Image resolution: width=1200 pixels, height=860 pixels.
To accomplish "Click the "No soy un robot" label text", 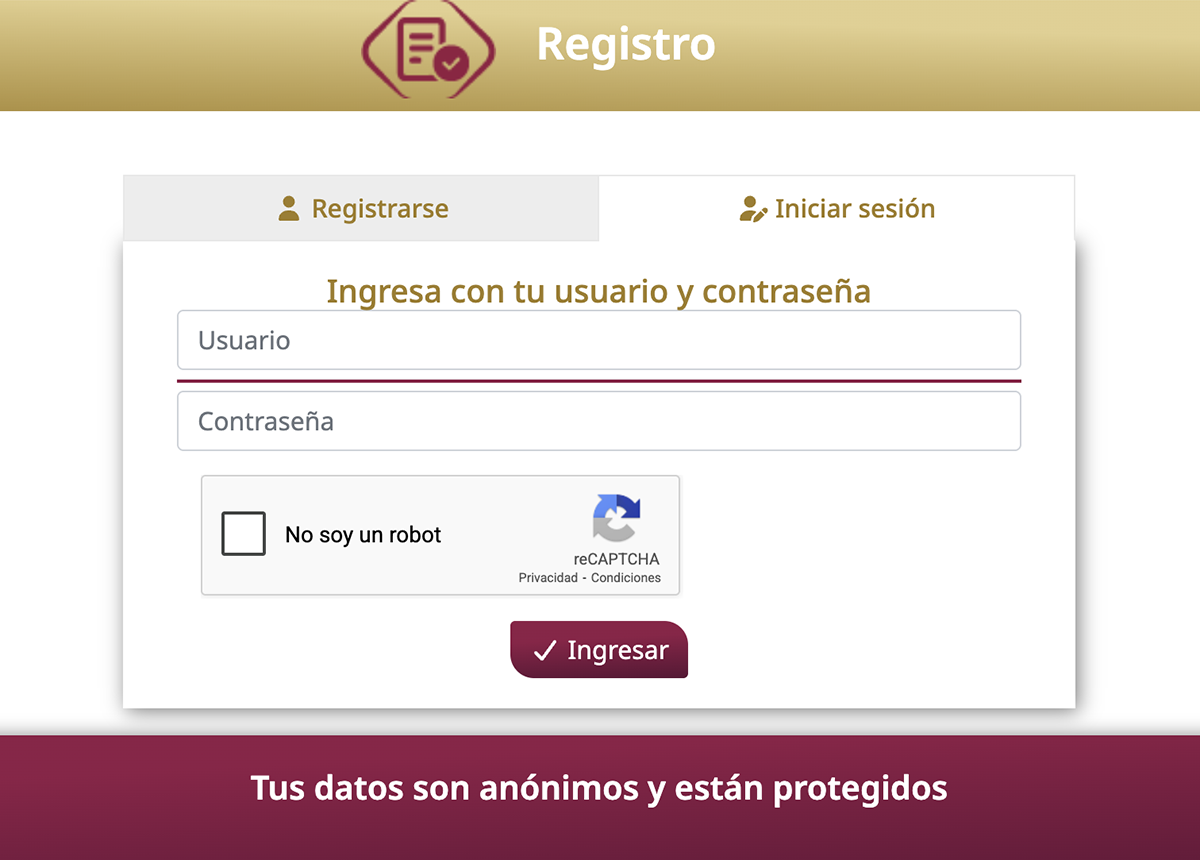I will [363, 535].
